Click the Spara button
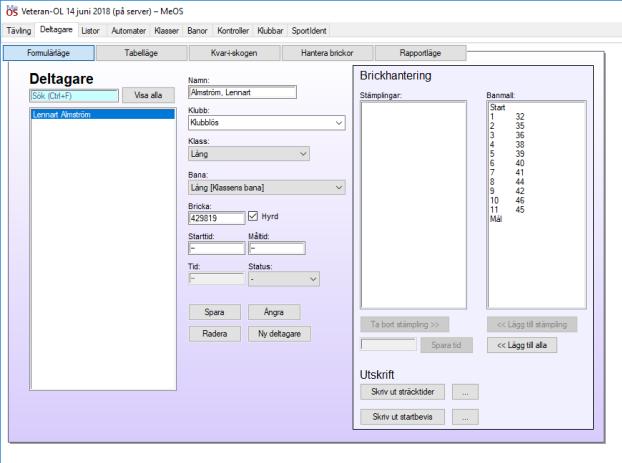This screenshot has height=463, width=622. point(215,312)
